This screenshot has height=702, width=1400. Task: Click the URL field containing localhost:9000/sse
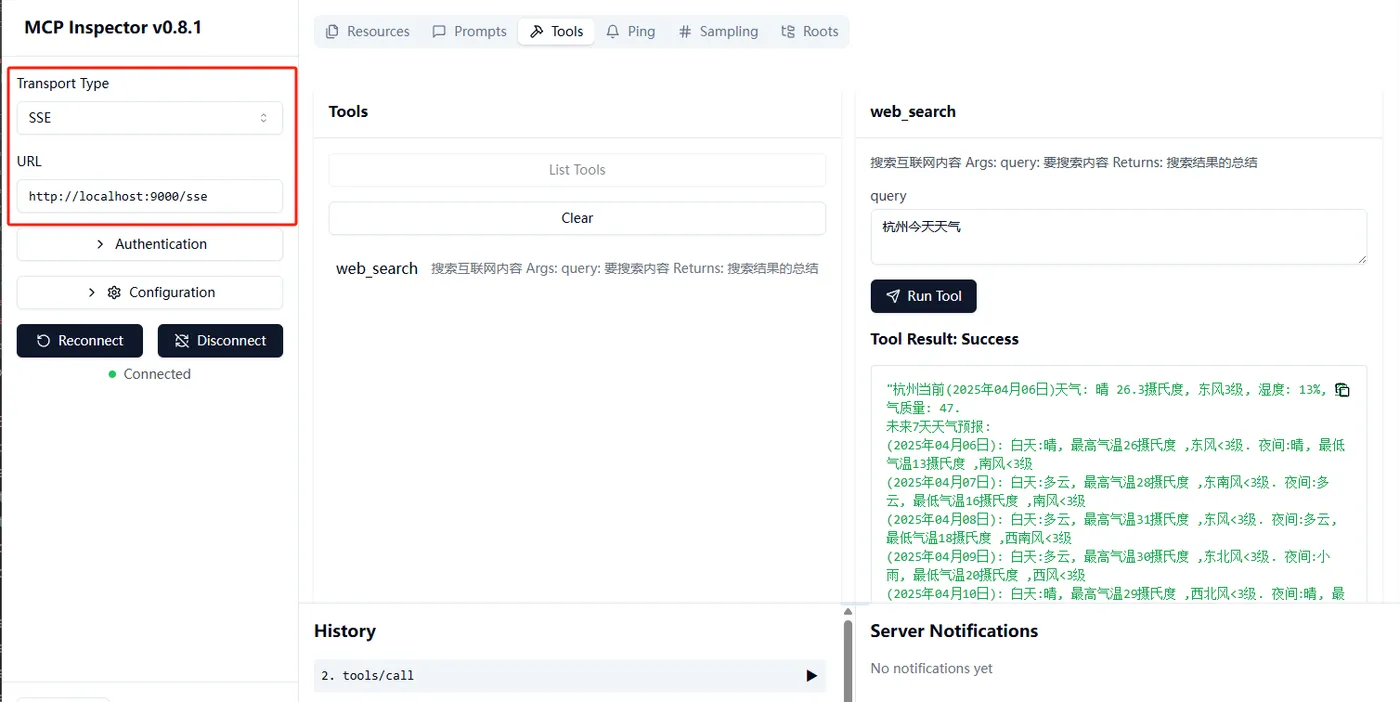coord(150,196)
